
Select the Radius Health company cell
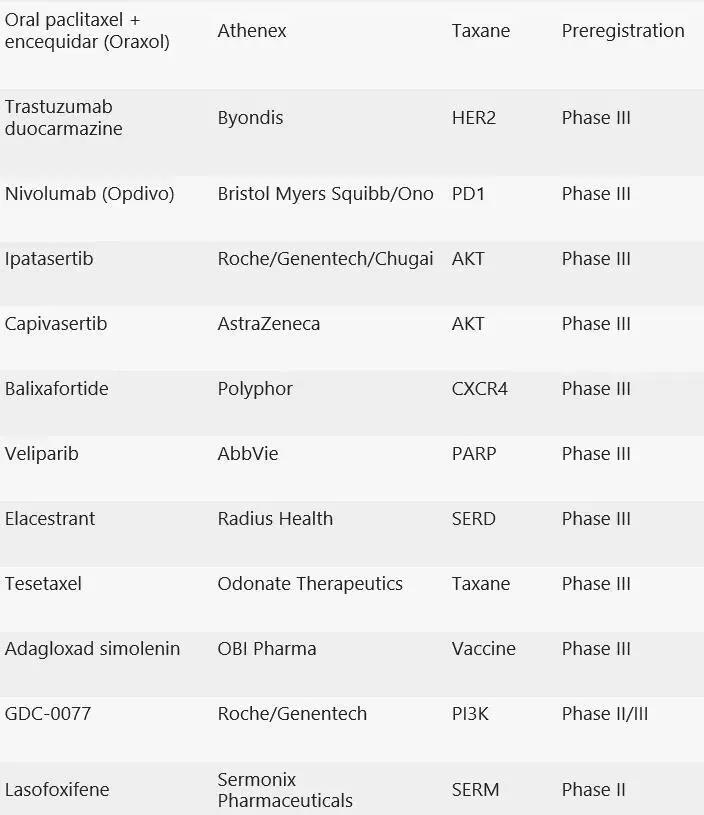click(275, 519)
